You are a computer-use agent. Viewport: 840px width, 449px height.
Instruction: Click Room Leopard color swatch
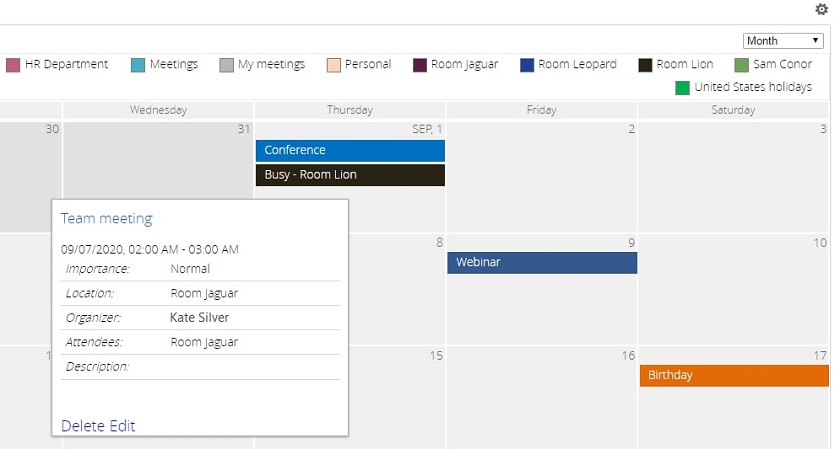(x=527, y=65)
